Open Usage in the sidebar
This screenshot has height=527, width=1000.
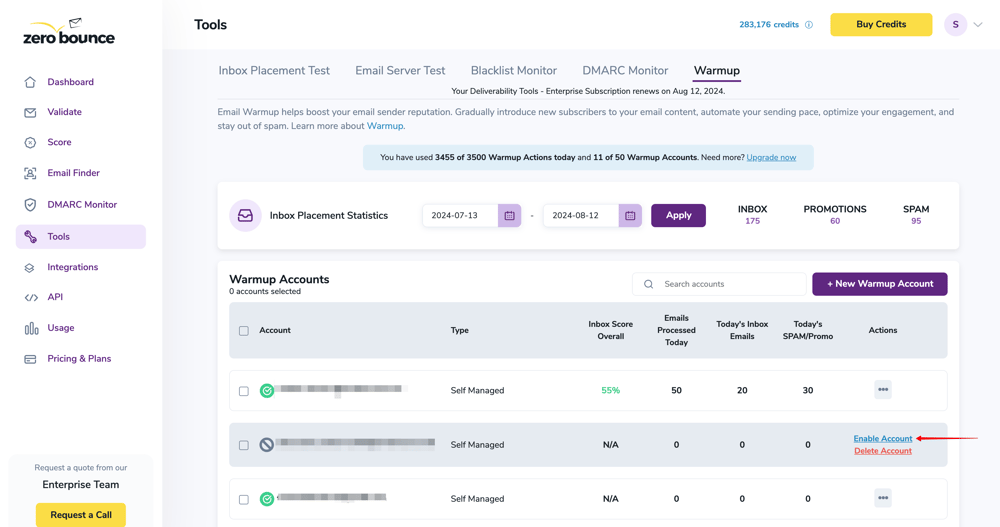pyautogui.click(x=61, y=328)
